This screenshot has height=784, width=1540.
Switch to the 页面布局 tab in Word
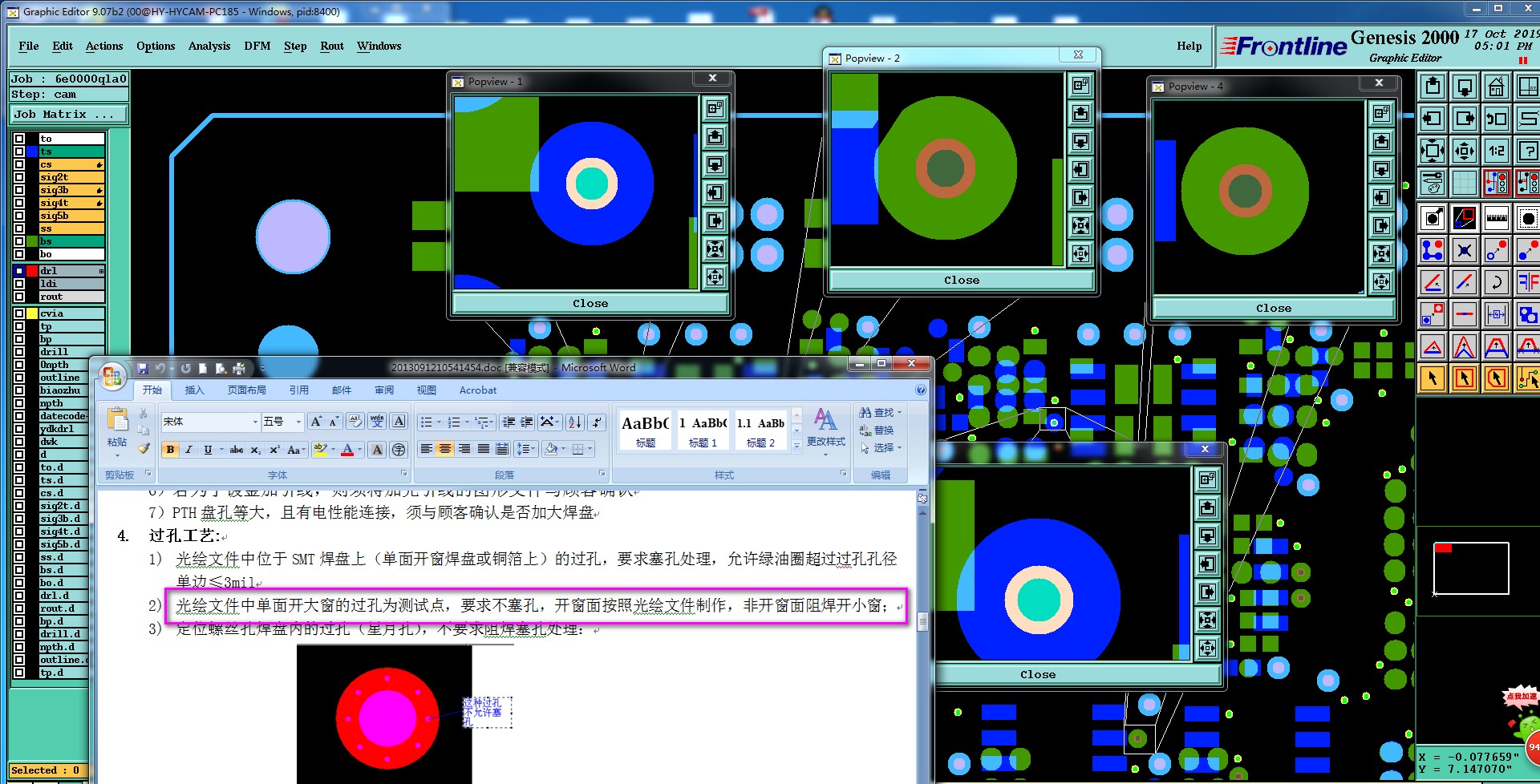click(x=247, y=390)
